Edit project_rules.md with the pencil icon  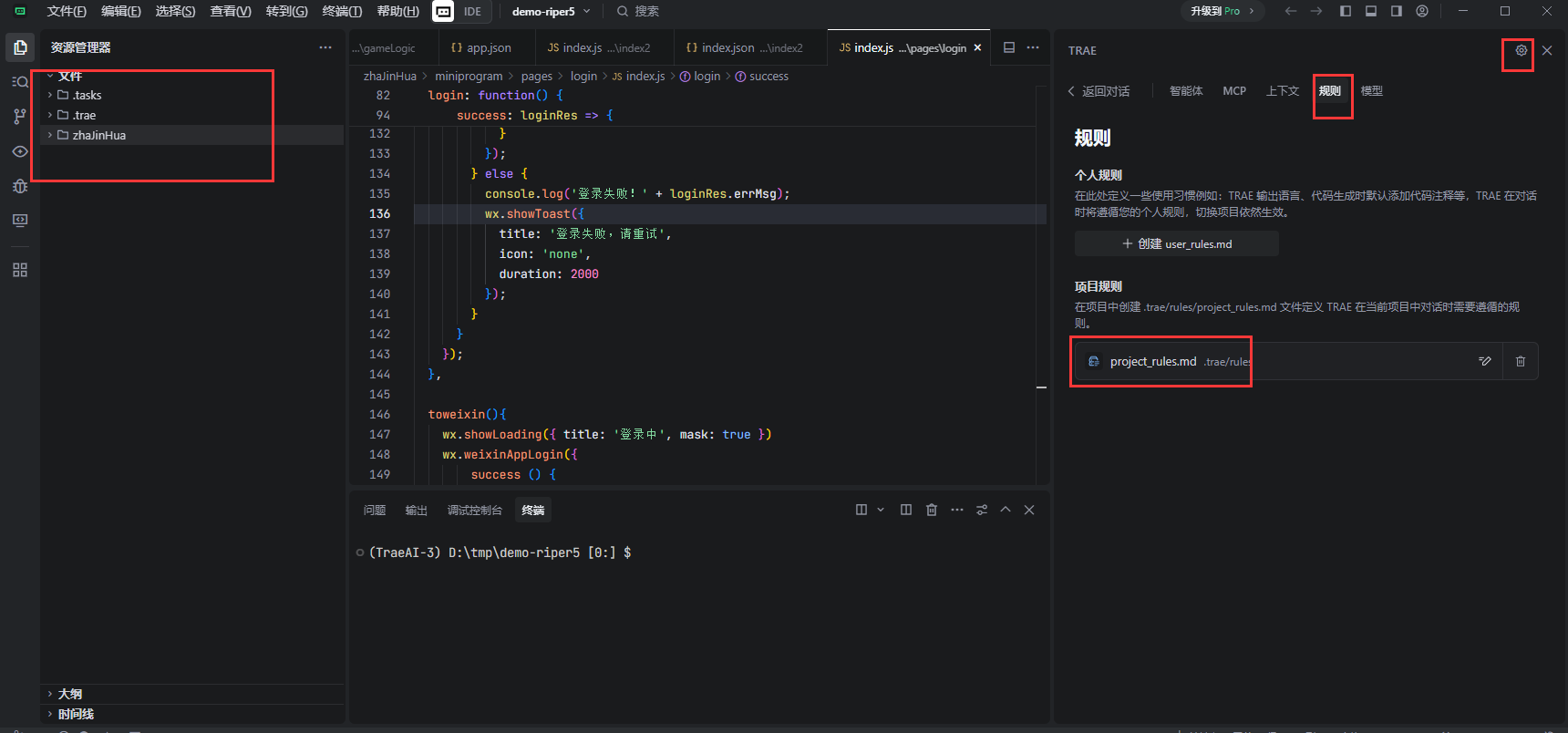tap(1485, 361)
